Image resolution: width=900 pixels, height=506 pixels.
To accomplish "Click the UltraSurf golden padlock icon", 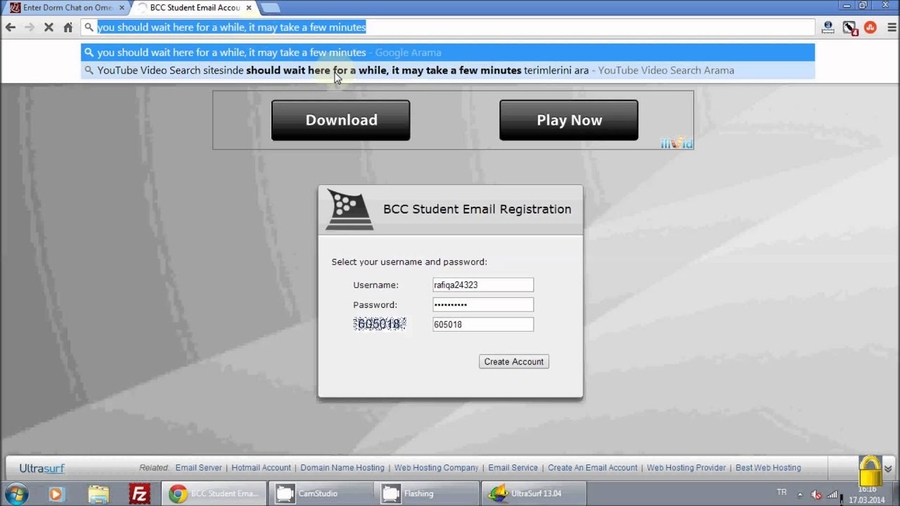I will [869, 470].
